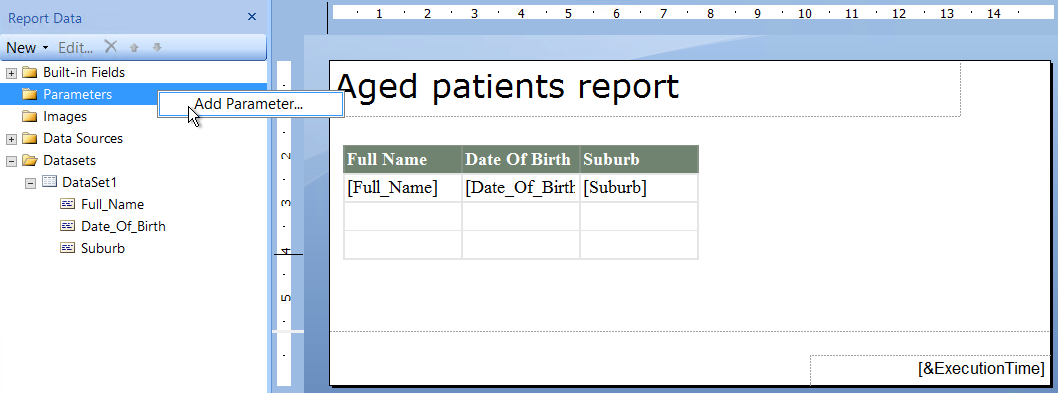
Task: Select the Datasets tree label
Action: click(x=69, y=161)
